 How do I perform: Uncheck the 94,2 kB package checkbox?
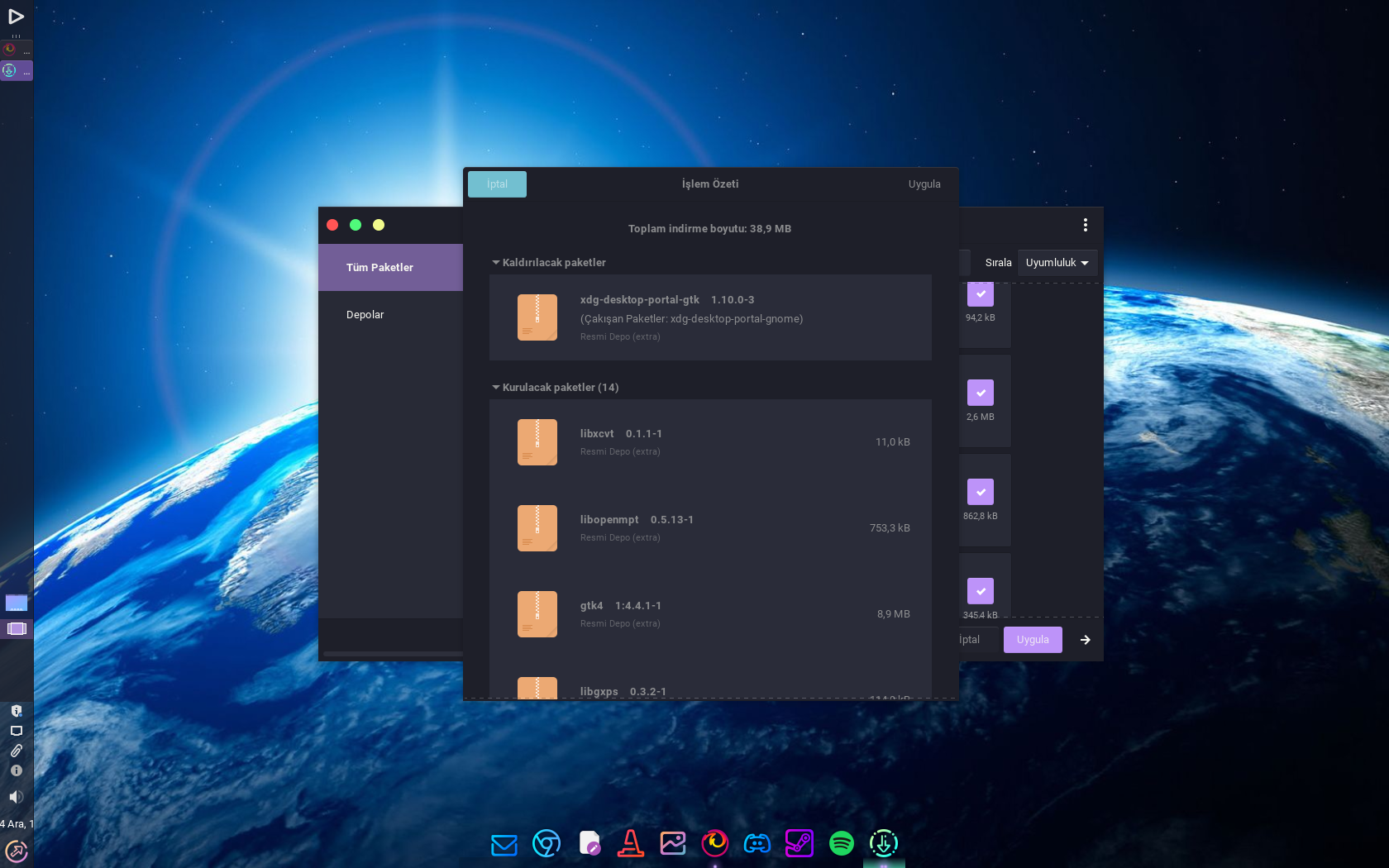coord(980,293)
